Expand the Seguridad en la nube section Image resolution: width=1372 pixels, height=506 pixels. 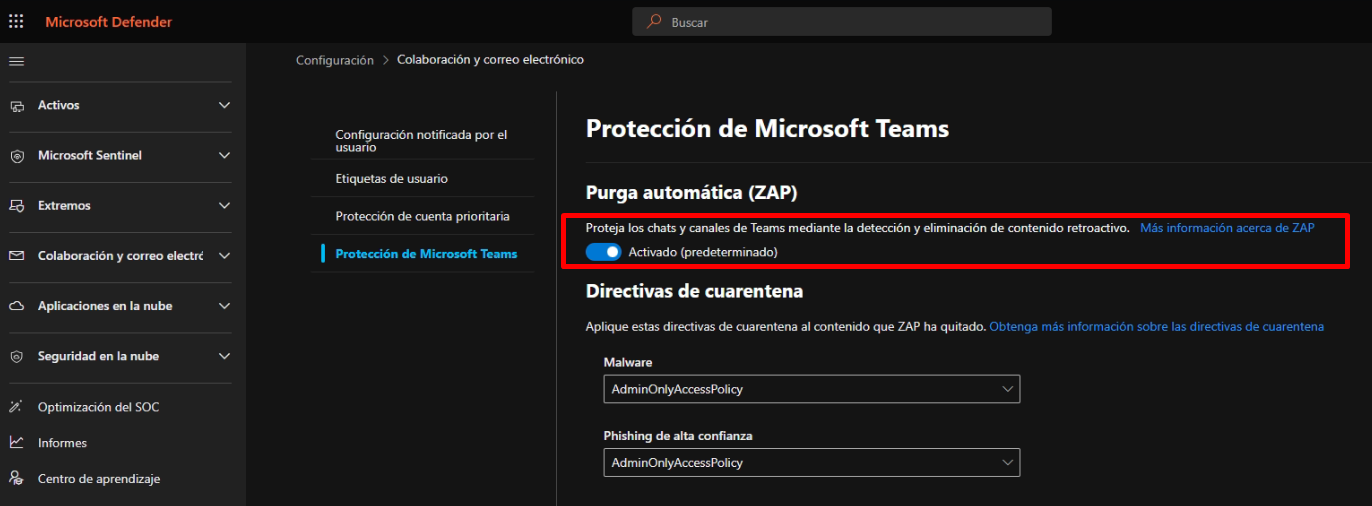(x=224, y=356)
